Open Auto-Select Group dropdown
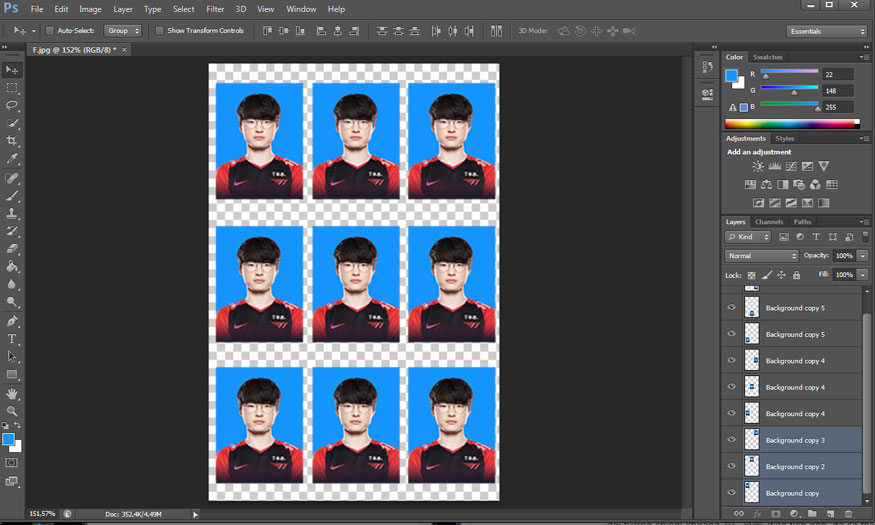This screenshot has height=525, width=875. [x=122, y=31]
